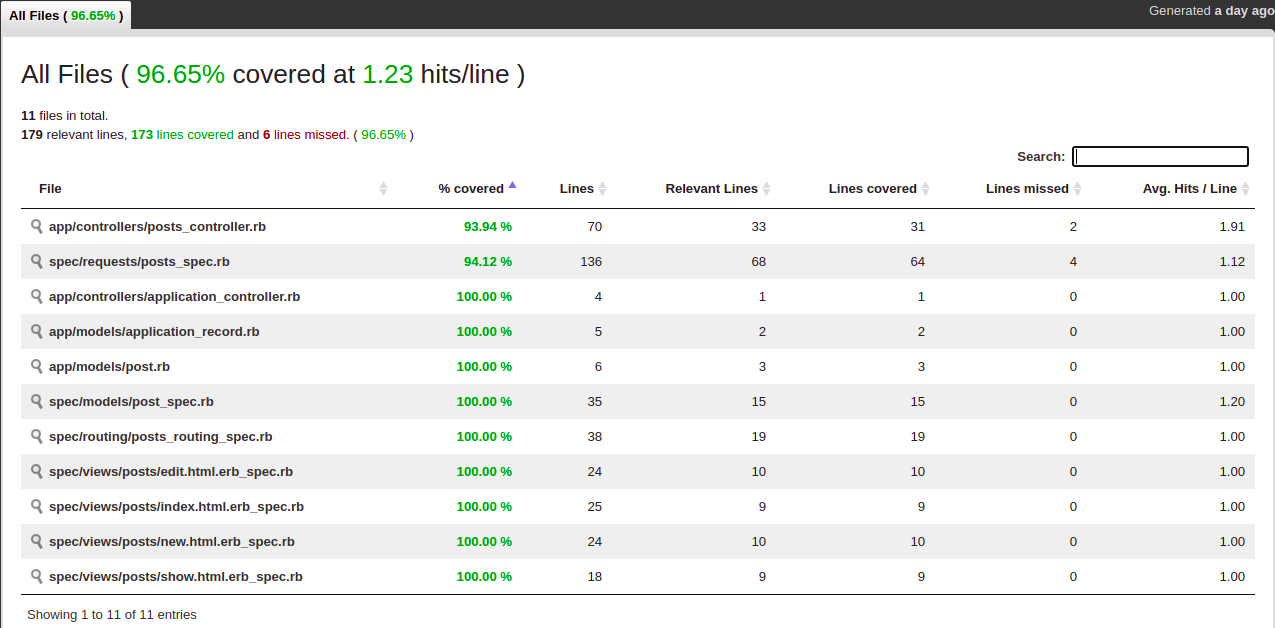The image size is (1275, 628).
Task: Sort by Relevant Lines column
Action: (718, 189)
